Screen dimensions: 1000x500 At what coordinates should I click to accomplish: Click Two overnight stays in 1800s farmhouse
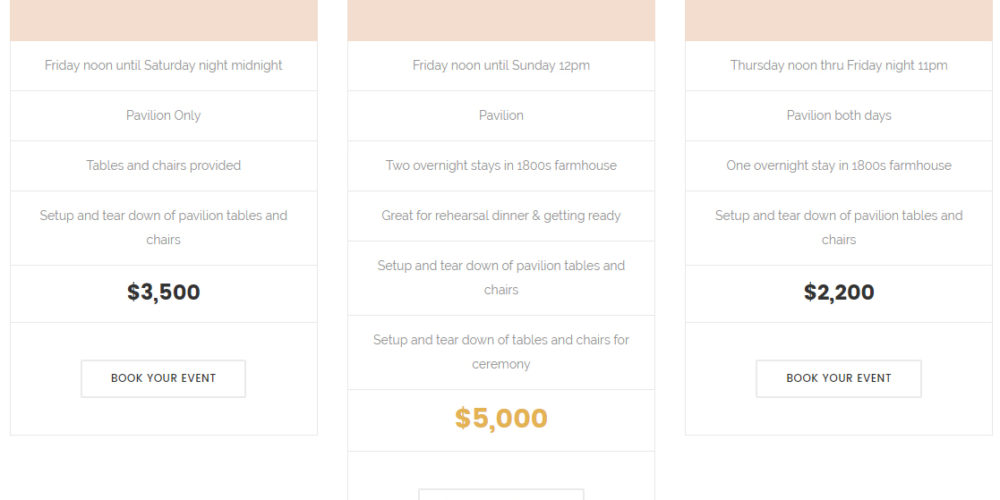pyautogui.click(x=501, y=166)
